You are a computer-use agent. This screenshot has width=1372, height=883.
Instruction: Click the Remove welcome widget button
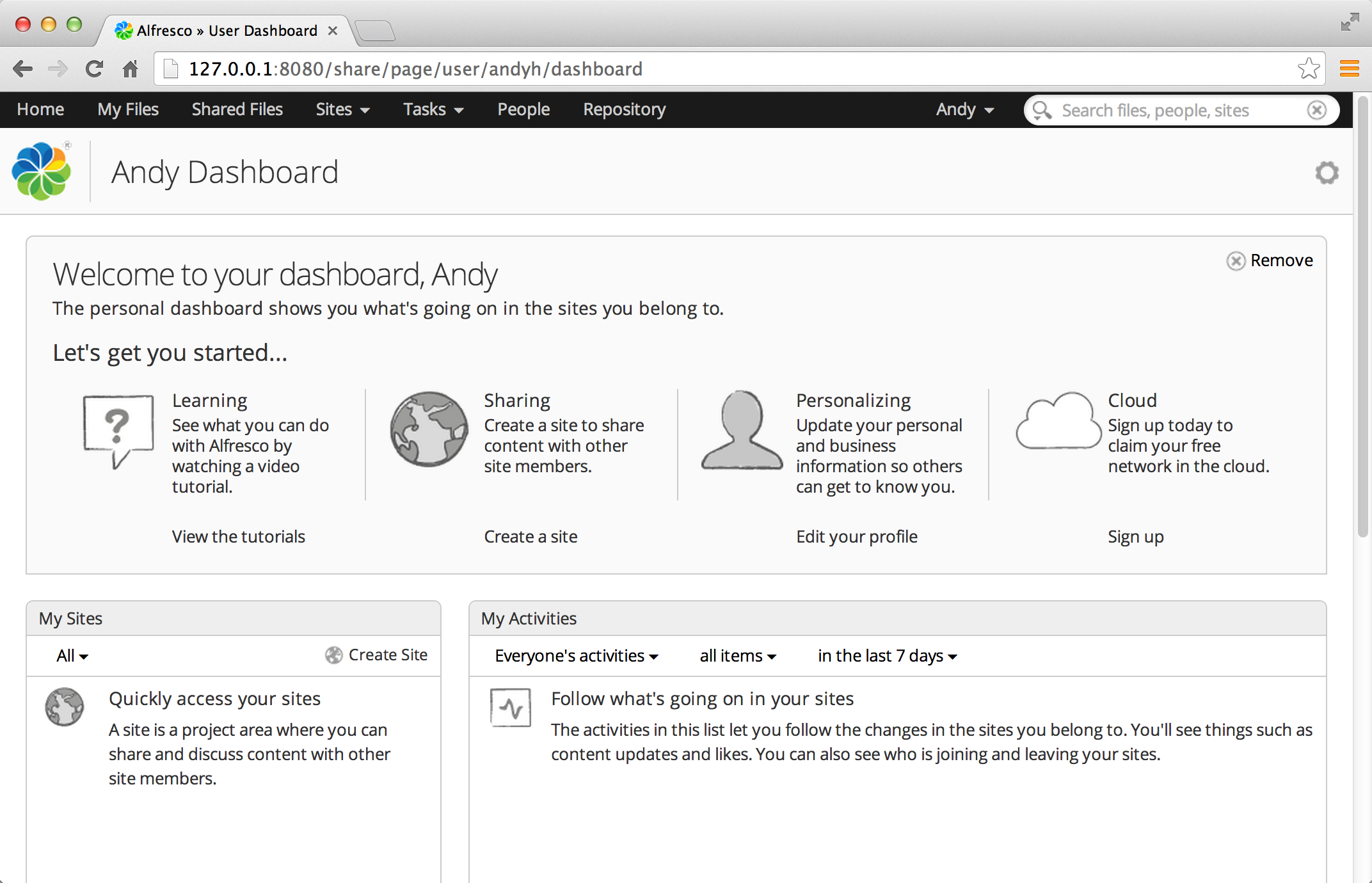click(x=1266, y=260)
